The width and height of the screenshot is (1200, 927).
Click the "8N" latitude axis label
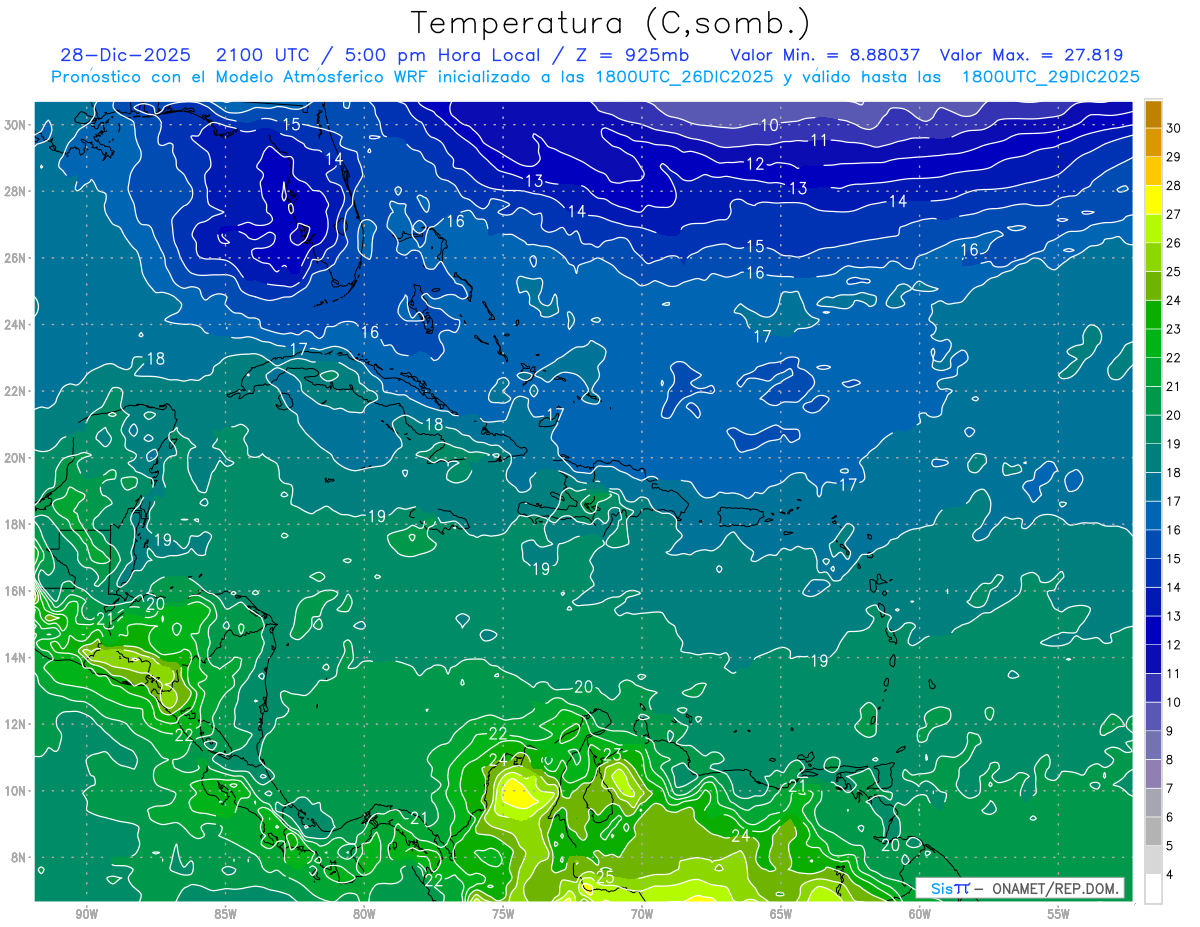pyautogui.click(x=20, y=857)
